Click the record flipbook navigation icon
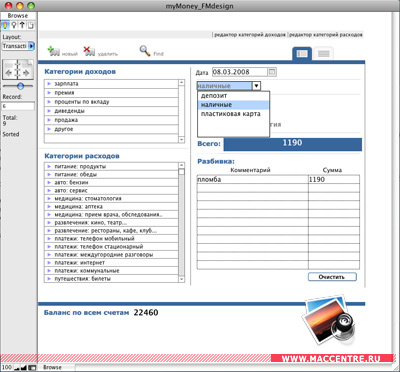 18,70
